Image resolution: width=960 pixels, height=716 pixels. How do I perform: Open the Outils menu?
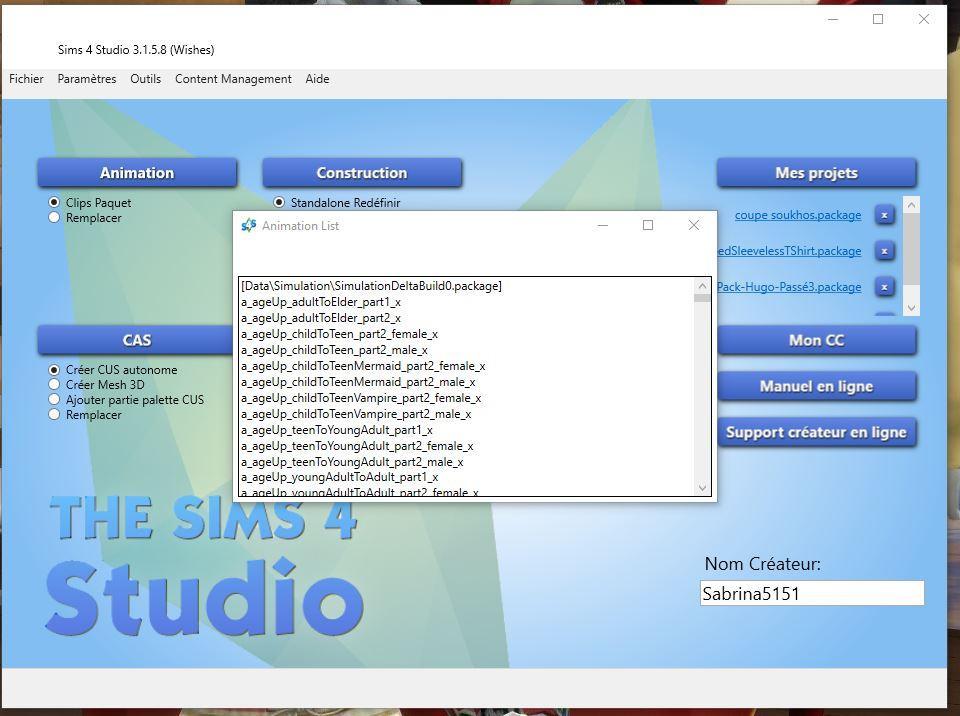(146, 79)
